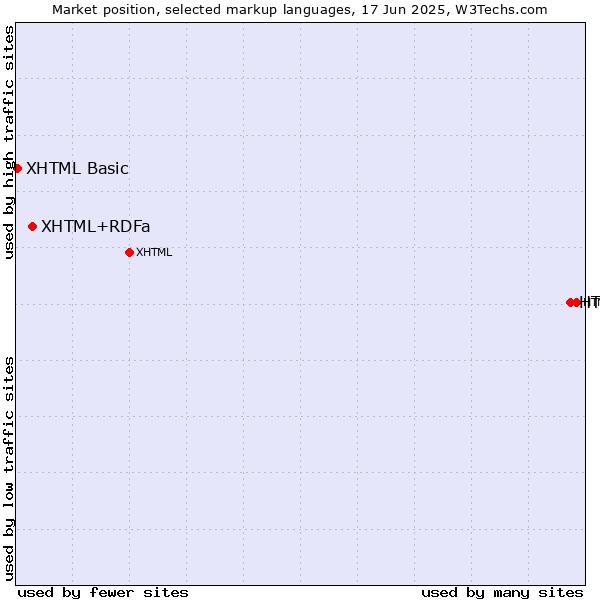The height and width of the screenshot is (600, 600).
Task: Click the 'used by high traffic sites' label
Action: point(8,142)
